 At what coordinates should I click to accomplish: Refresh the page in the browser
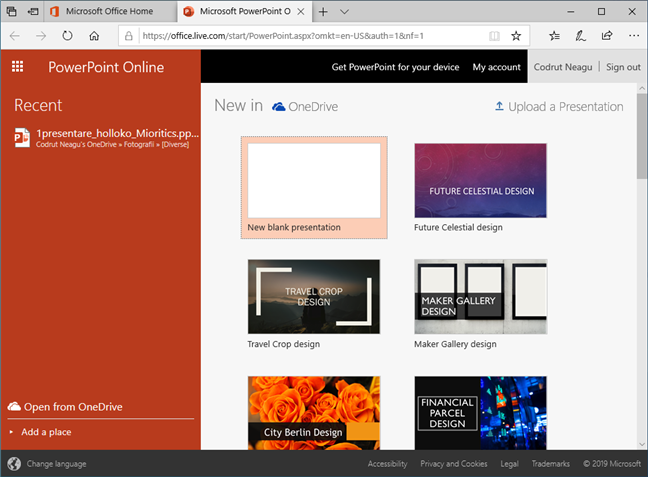(67, 35)
